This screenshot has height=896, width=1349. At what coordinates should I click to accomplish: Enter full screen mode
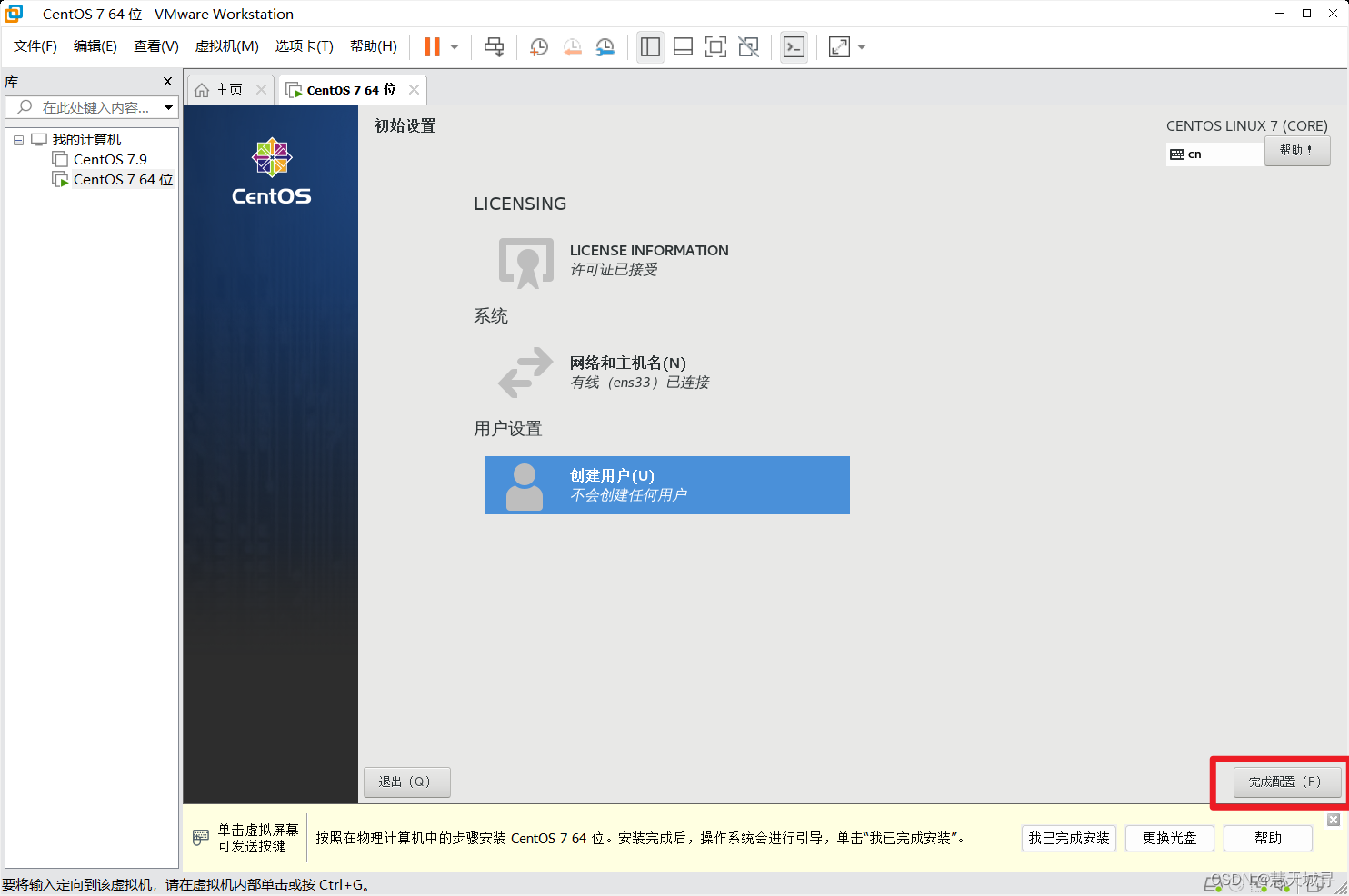click(x=715, y=47)
